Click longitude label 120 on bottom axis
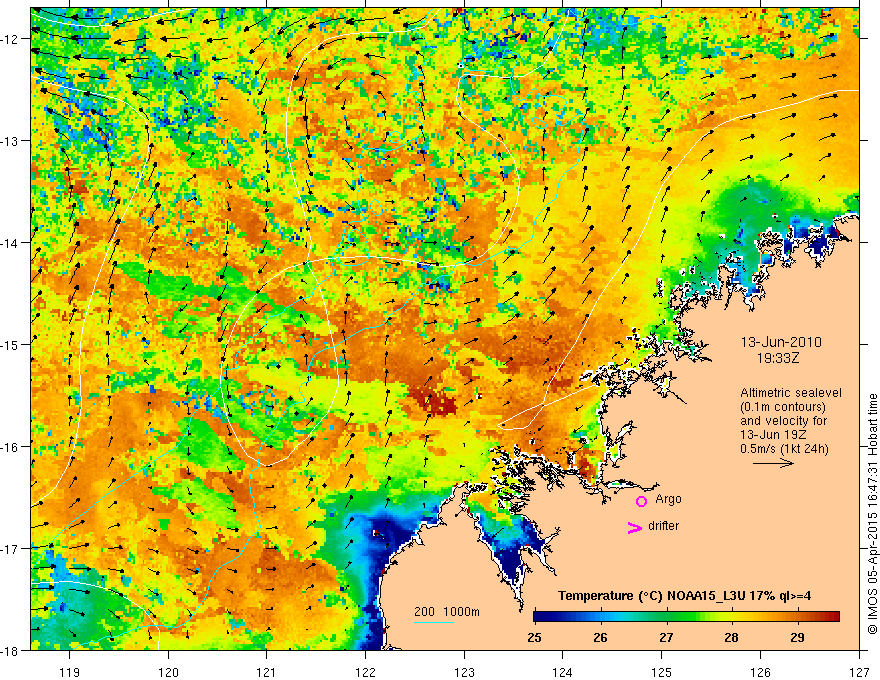This screenshot has height=680, width=880. tap(168, 672)
